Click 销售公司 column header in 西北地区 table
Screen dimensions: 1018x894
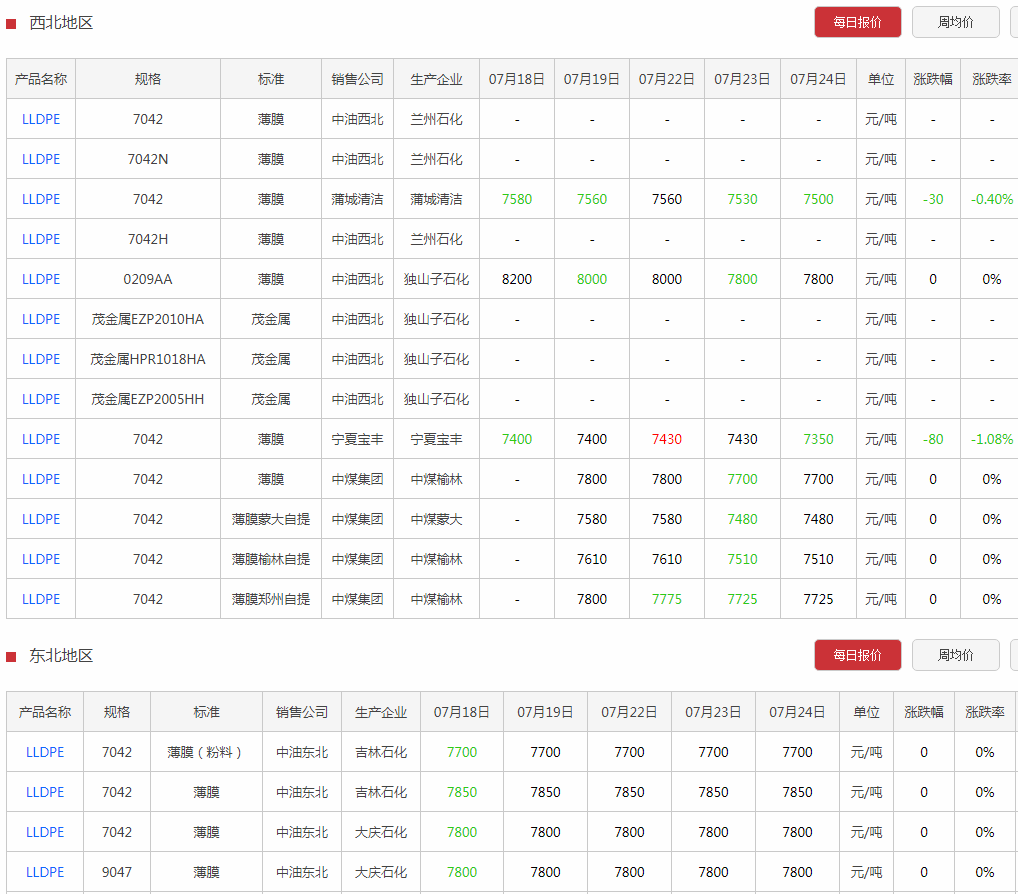(357, 79)
